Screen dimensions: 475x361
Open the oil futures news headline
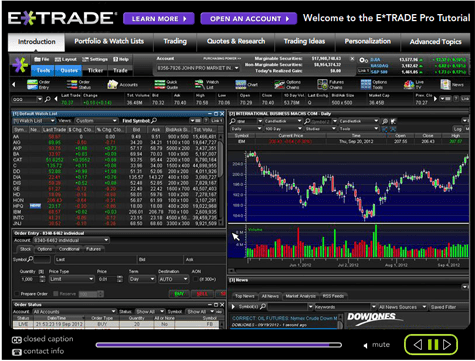click(284, 318)
